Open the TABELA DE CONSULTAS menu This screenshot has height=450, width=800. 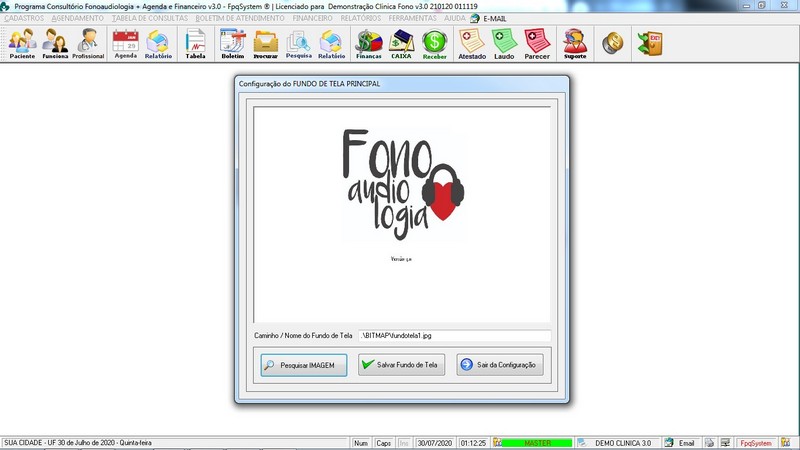[x=150, y=18]
